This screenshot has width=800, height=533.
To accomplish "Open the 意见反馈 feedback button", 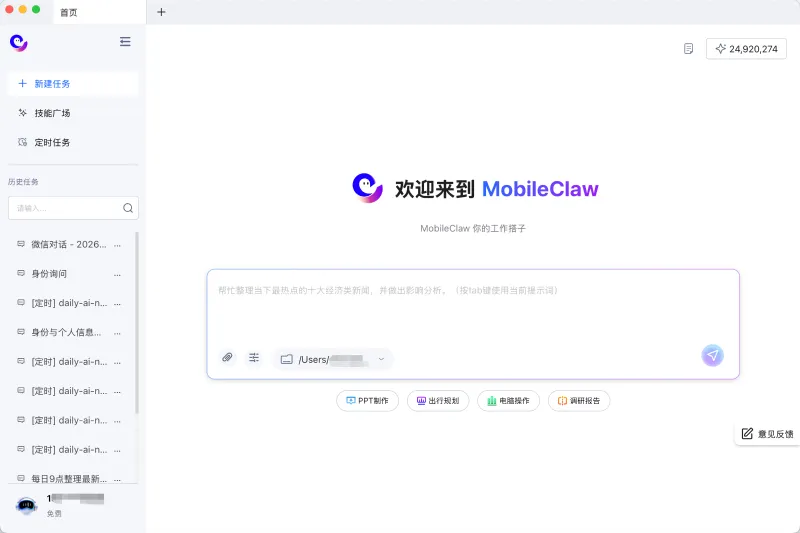I will point(767,434).
